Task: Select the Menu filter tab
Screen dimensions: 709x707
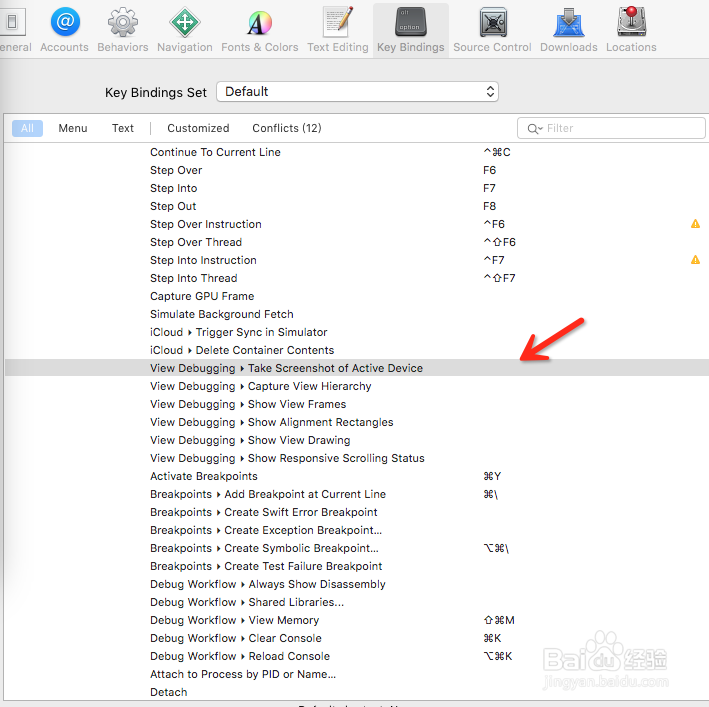Action: [73, 128]
